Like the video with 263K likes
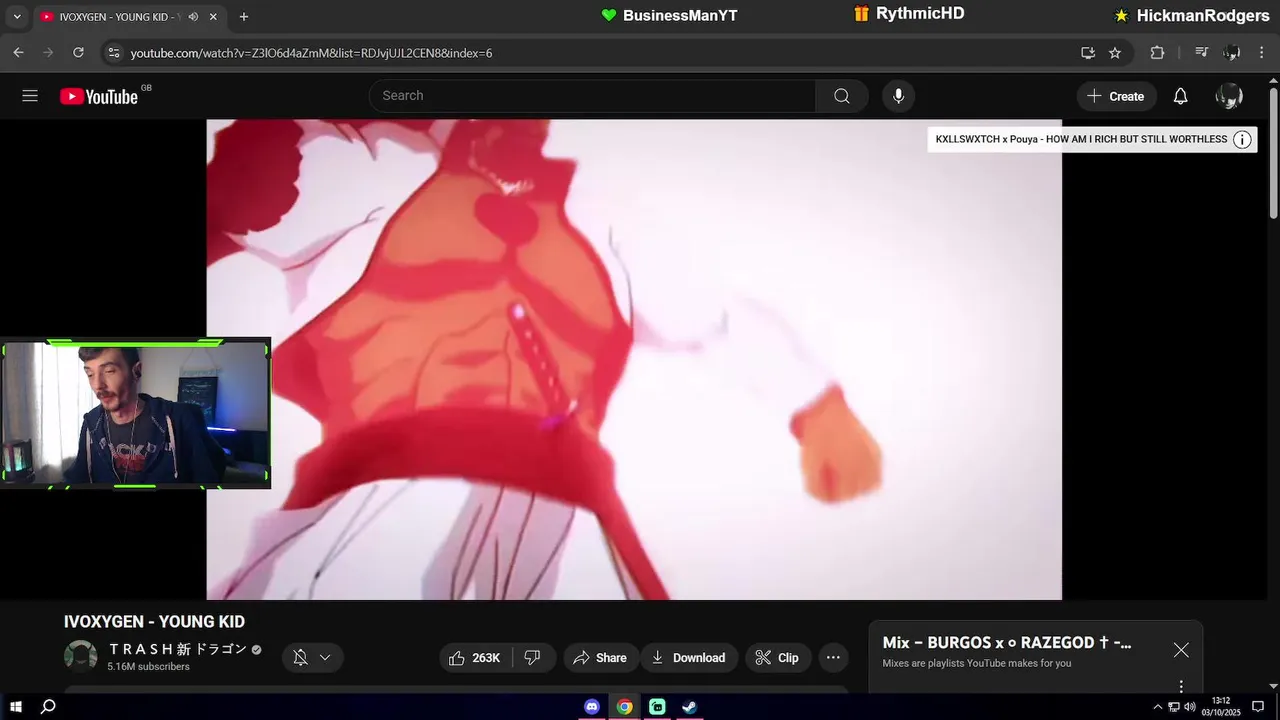This screenshot has height=720, width=1280. 475,657
